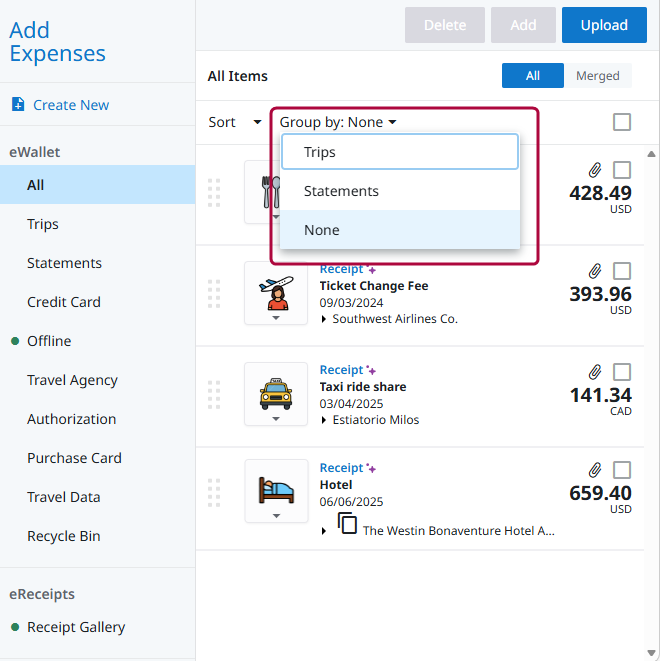Screen dimensions: 660x661
Task: Click the Taxi ride share title
Action: coord(363,387)
